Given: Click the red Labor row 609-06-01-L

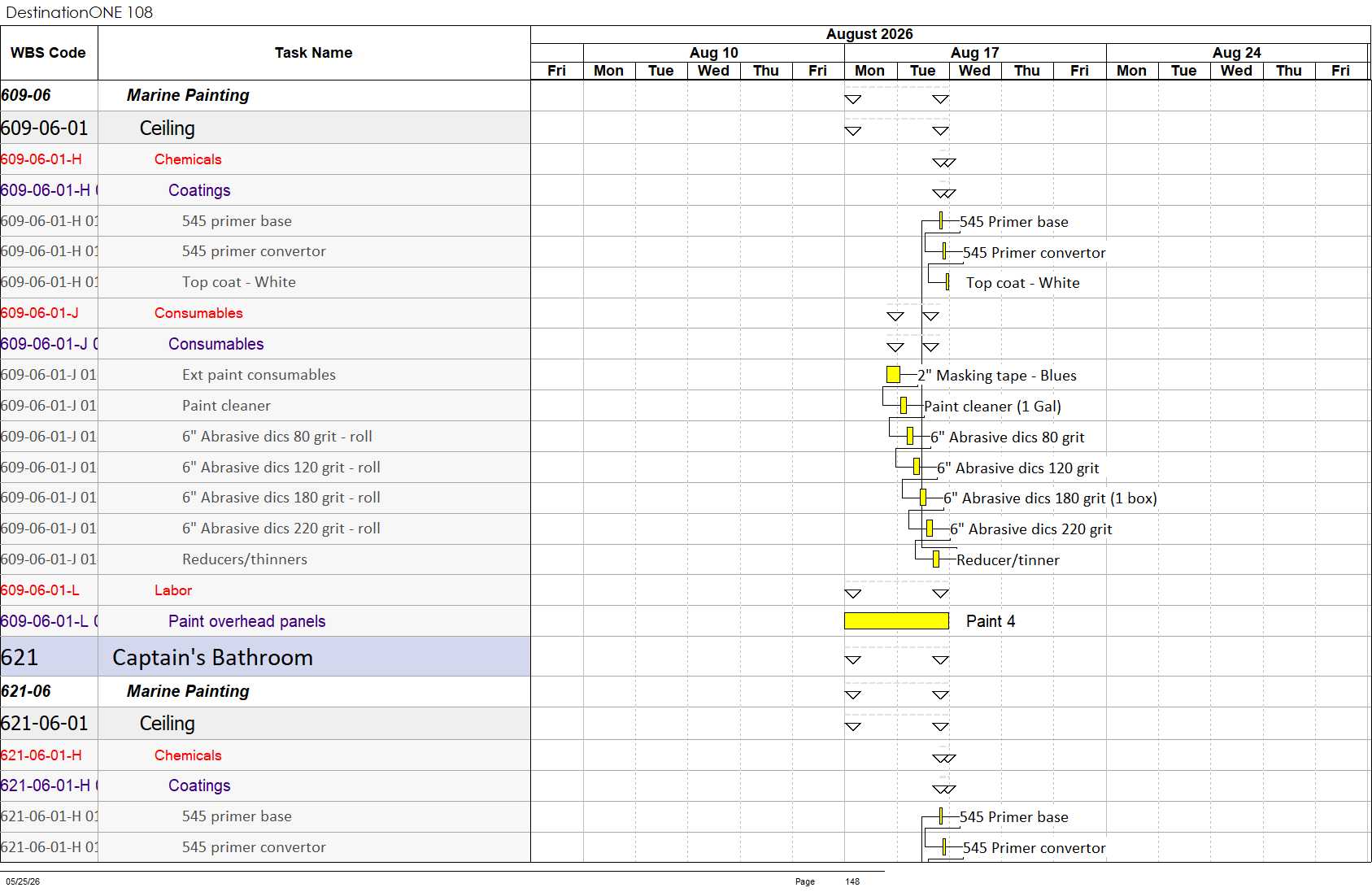Looking at the screenshot, I should 265,590.
